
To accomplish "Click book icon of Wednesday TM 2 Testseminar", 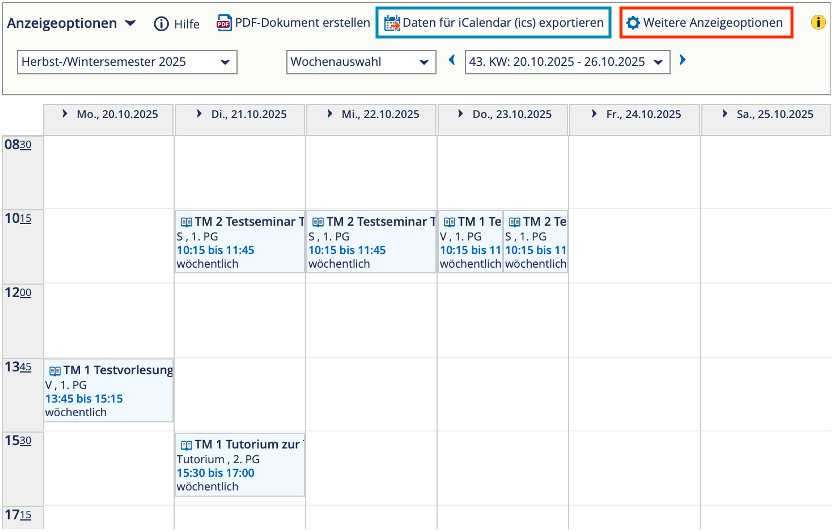I will [318, 222].
